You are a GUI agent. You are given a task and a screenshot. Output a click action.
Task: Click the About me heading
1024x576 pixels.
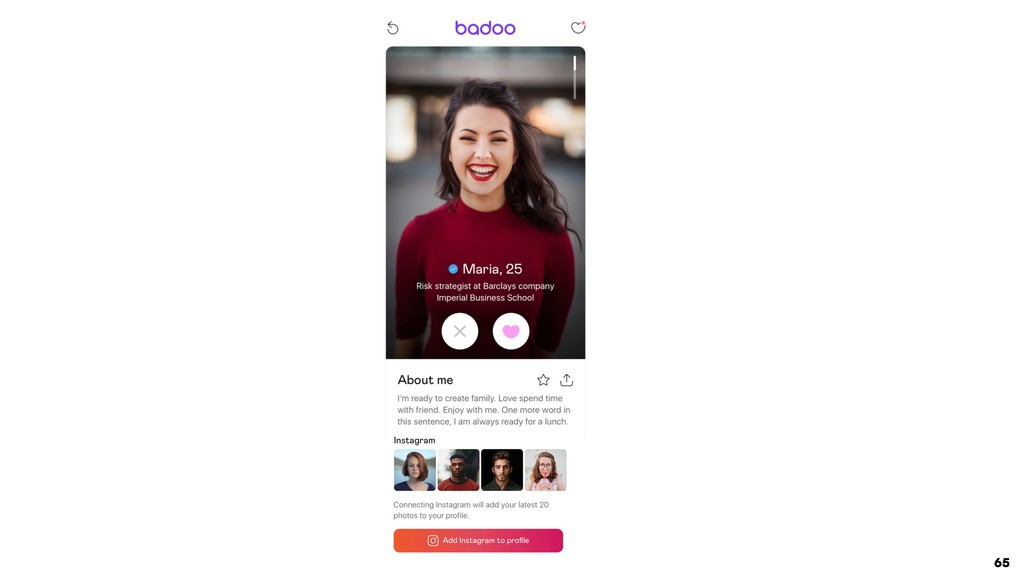click(425, 380)
